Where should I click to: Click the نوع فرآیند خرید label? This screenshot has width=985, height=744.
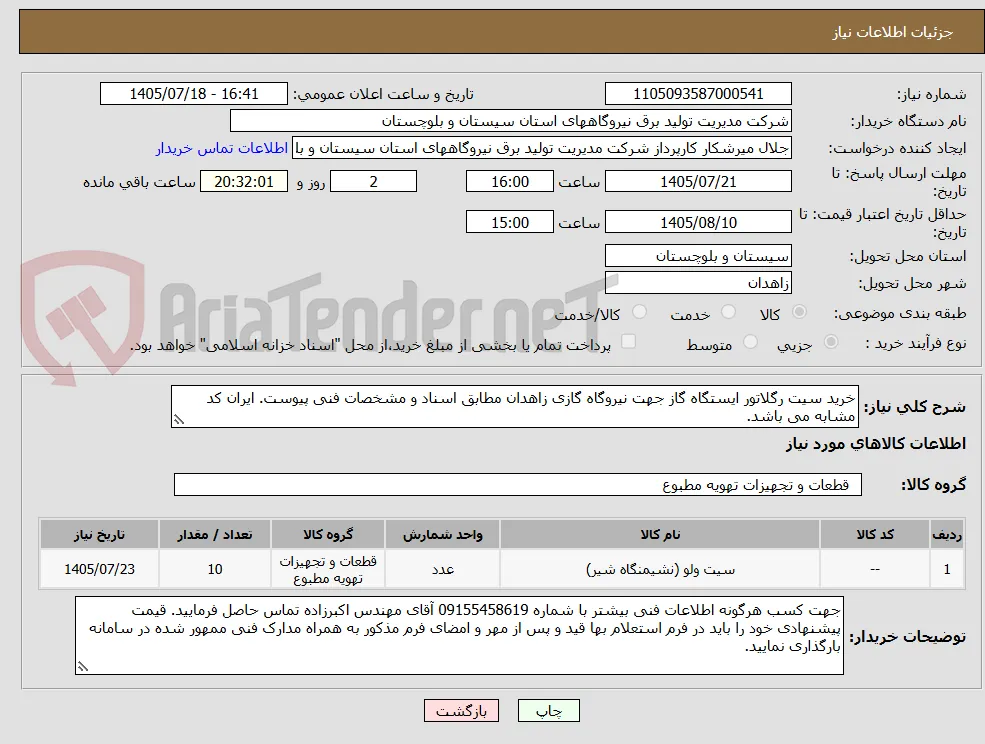tap(915, 343)
